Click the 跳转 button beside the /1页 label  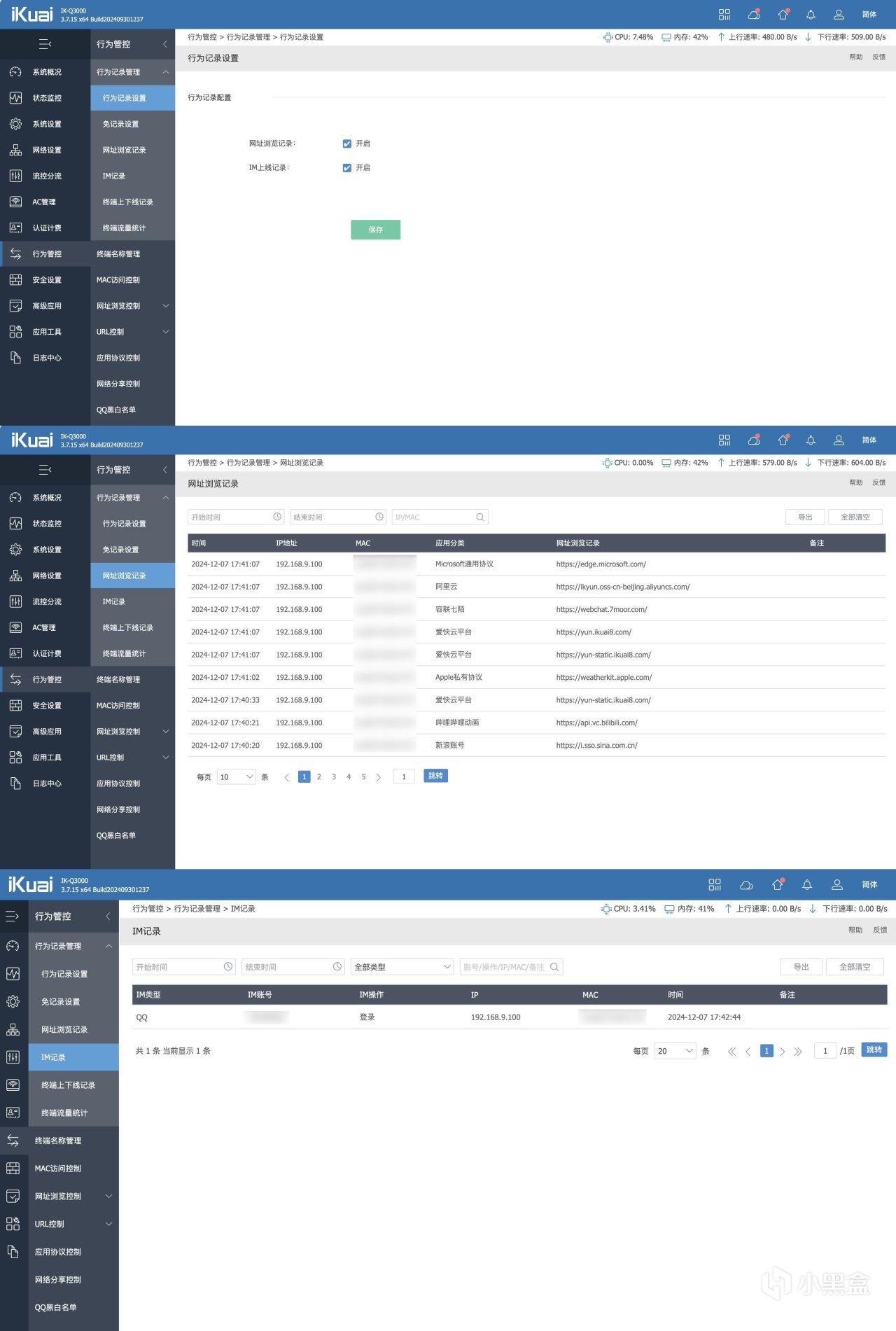(x=874, y=1050)
